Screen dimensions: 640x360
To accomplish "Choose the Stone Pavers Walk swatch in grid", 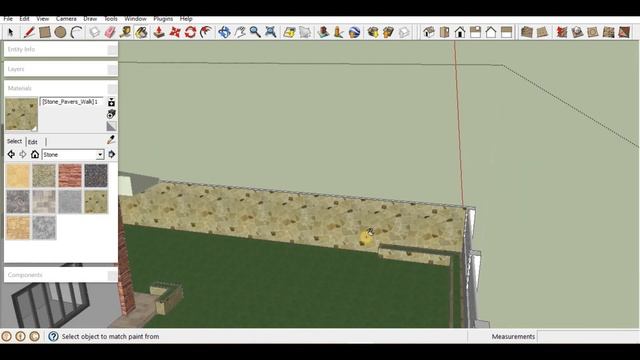I will point(96,202).
